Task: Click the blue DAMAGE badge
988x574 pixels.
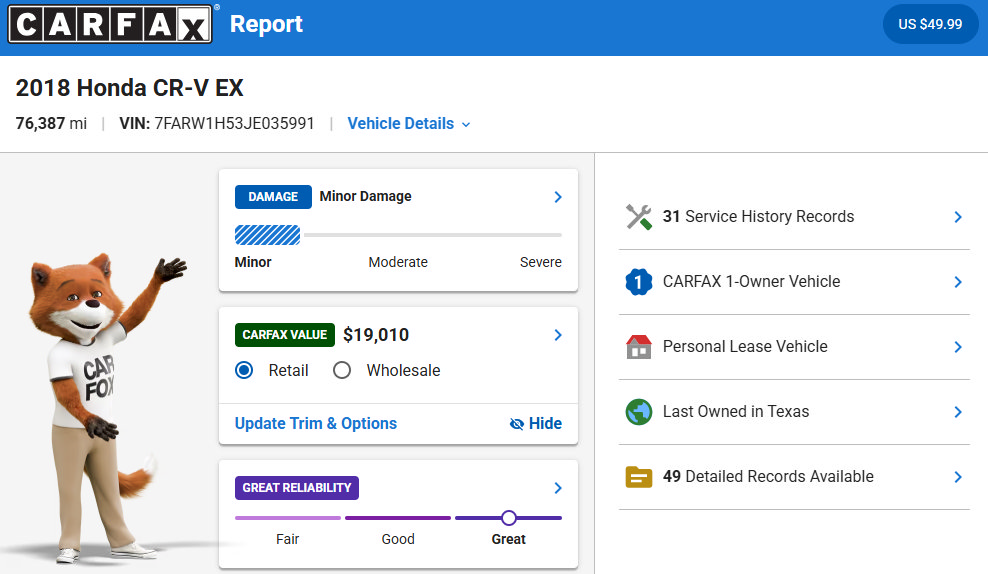Action: (273, 197)
